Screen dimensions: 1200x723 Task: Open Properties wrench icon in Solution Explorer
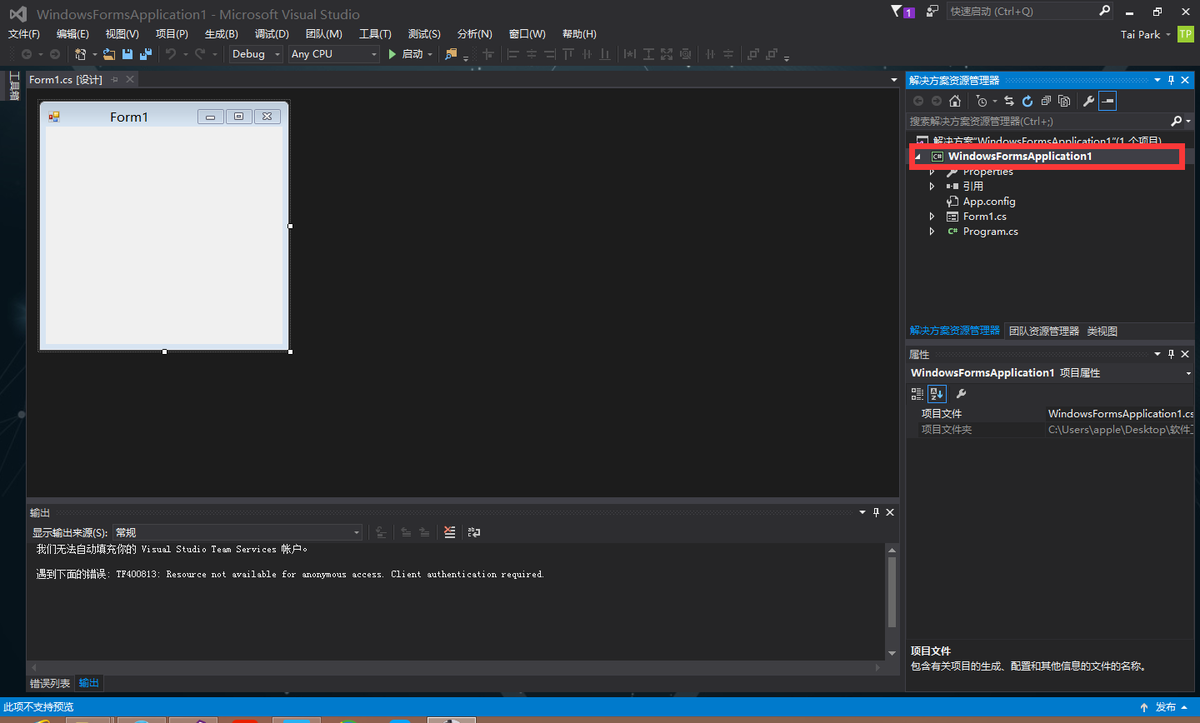(x=1089, y=101)
